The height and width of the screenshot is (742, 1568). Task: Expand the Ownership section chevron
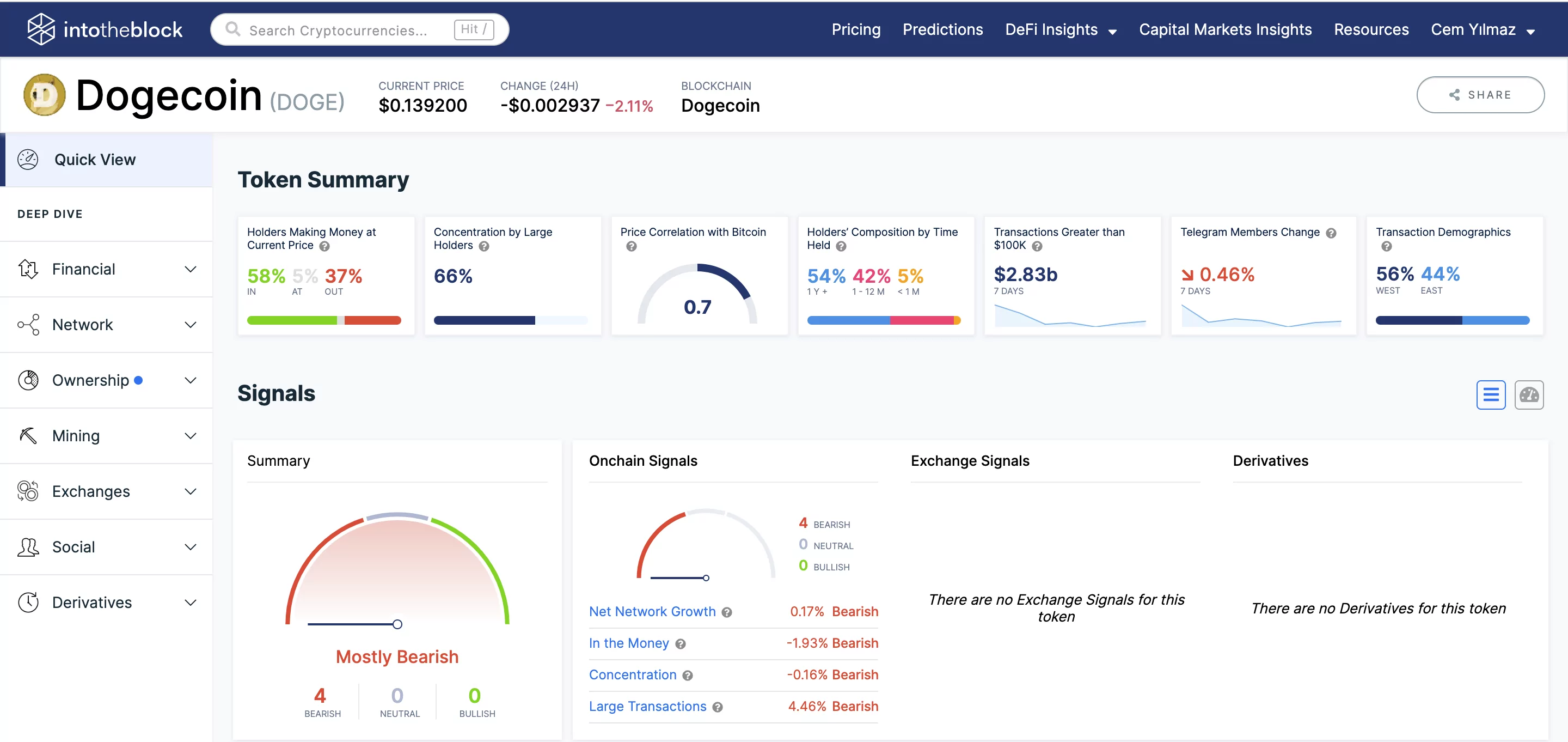coord(191,380)
